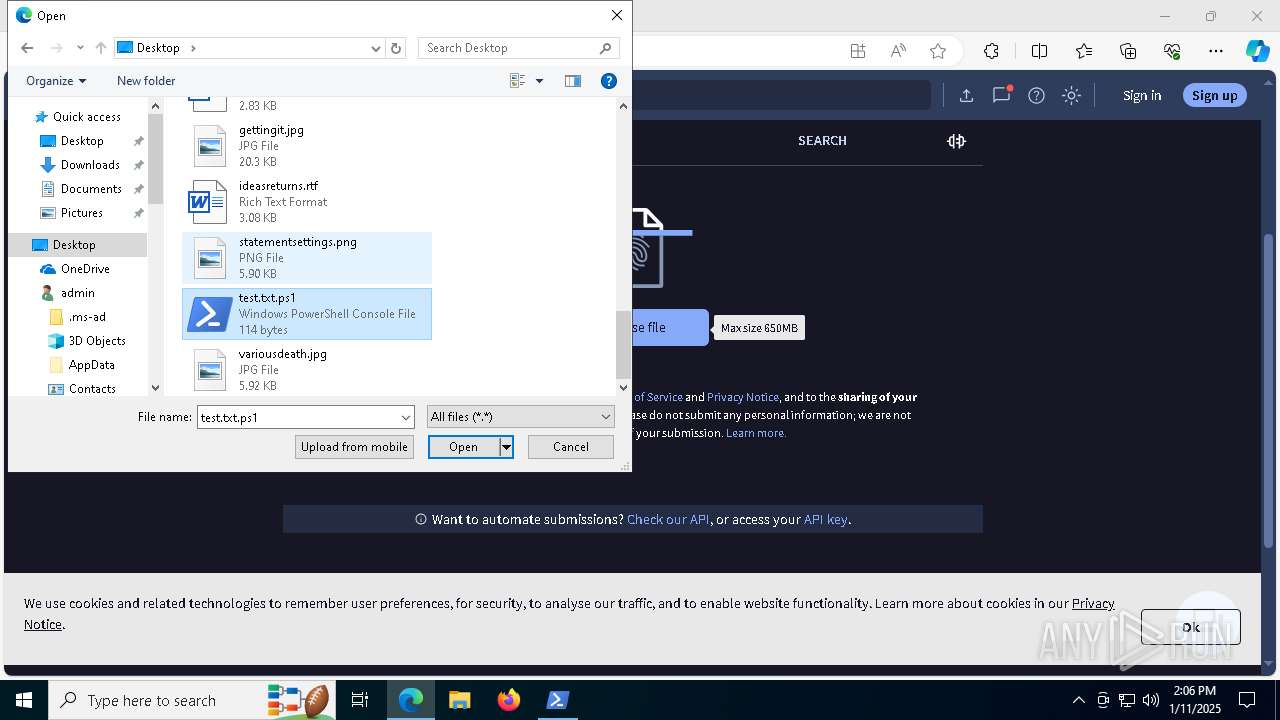The image size is (1280, 720).
Task: Open Edge Copilot icon
Action: click(1257, 51)
